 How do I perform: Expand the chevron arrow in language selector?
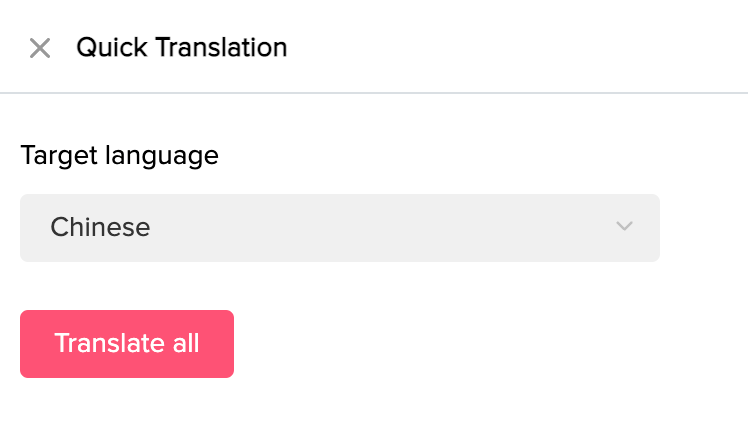point(625,227)
